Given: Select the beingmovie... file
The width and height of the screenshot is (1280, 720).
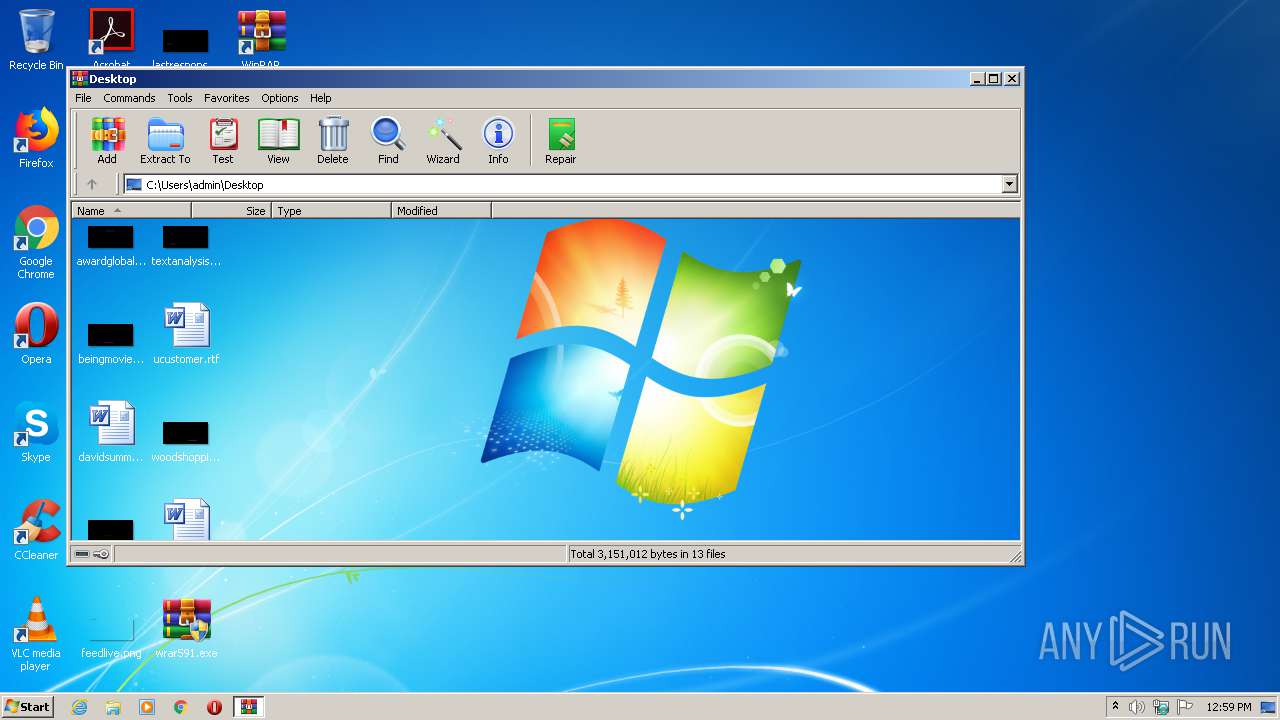Looking at the screenshot, I should coord(111,343).
